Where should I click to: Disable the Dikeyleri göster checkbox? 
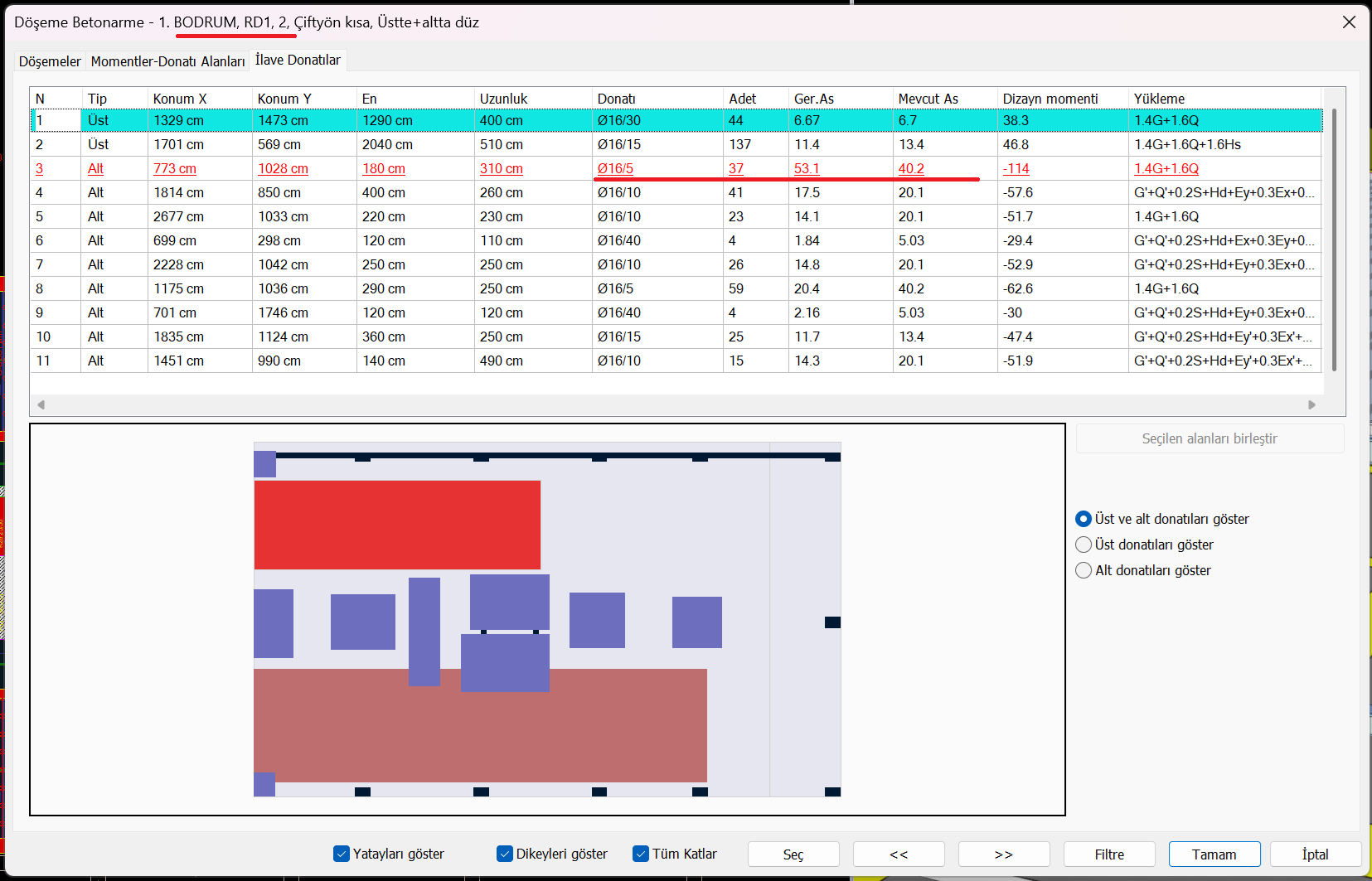(505, 854)
